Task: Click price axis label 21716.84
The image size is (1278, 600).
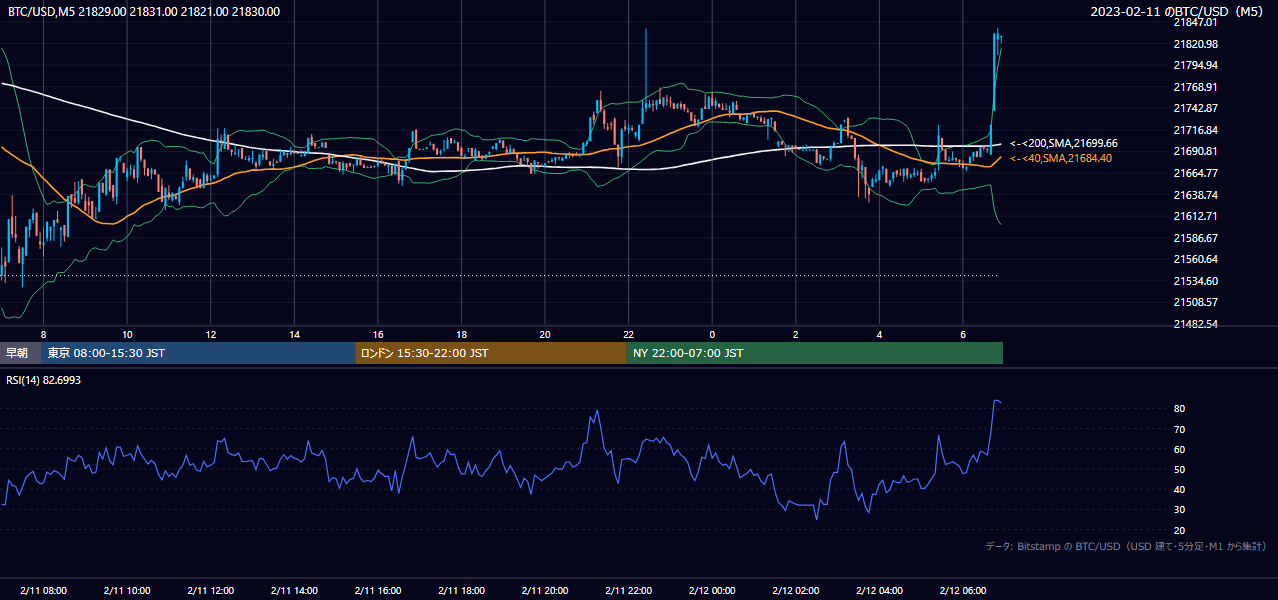Action: [x=1196, y=130]
